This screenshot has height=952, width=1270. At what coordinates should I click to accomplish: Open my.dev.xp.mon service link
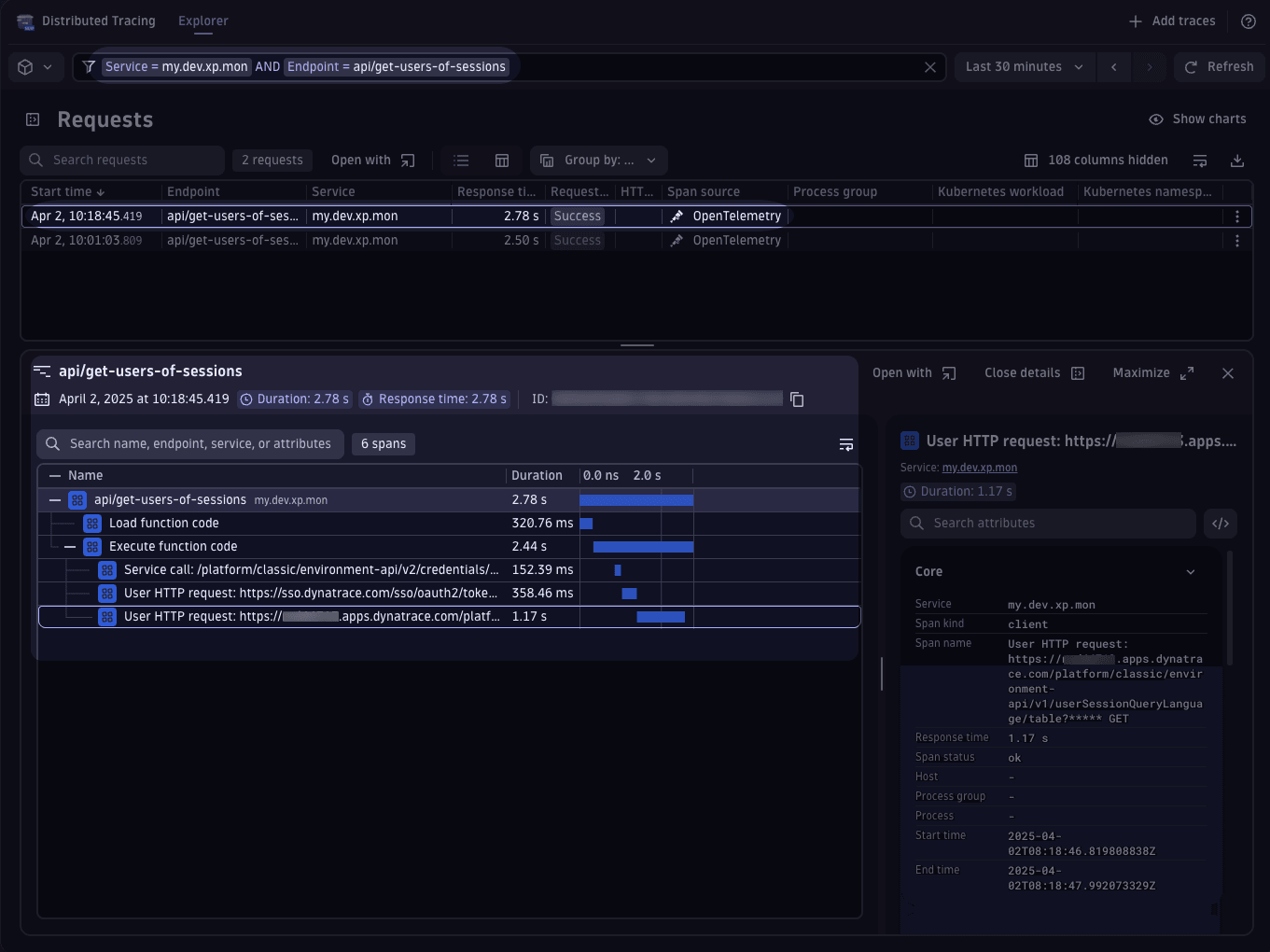(x=980, y=468)
